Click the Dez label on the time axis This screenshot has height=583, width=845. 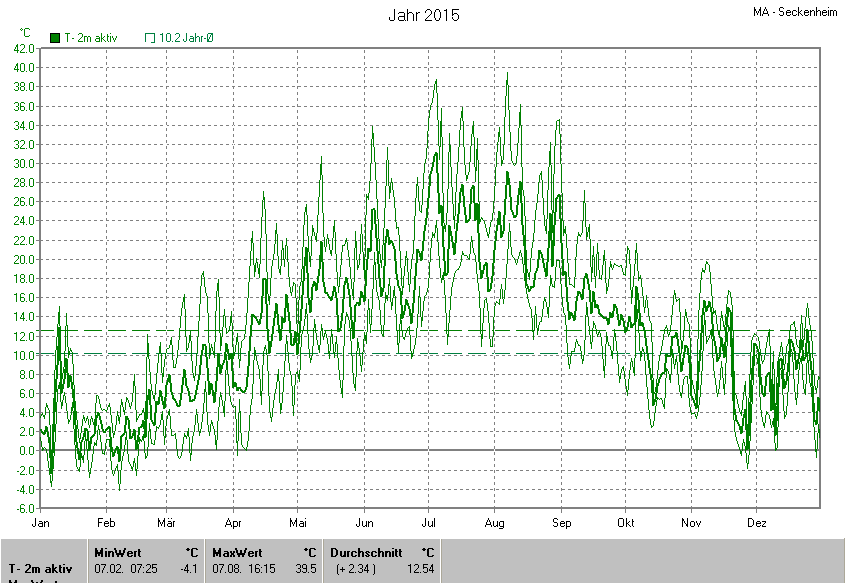coord(756,523)
